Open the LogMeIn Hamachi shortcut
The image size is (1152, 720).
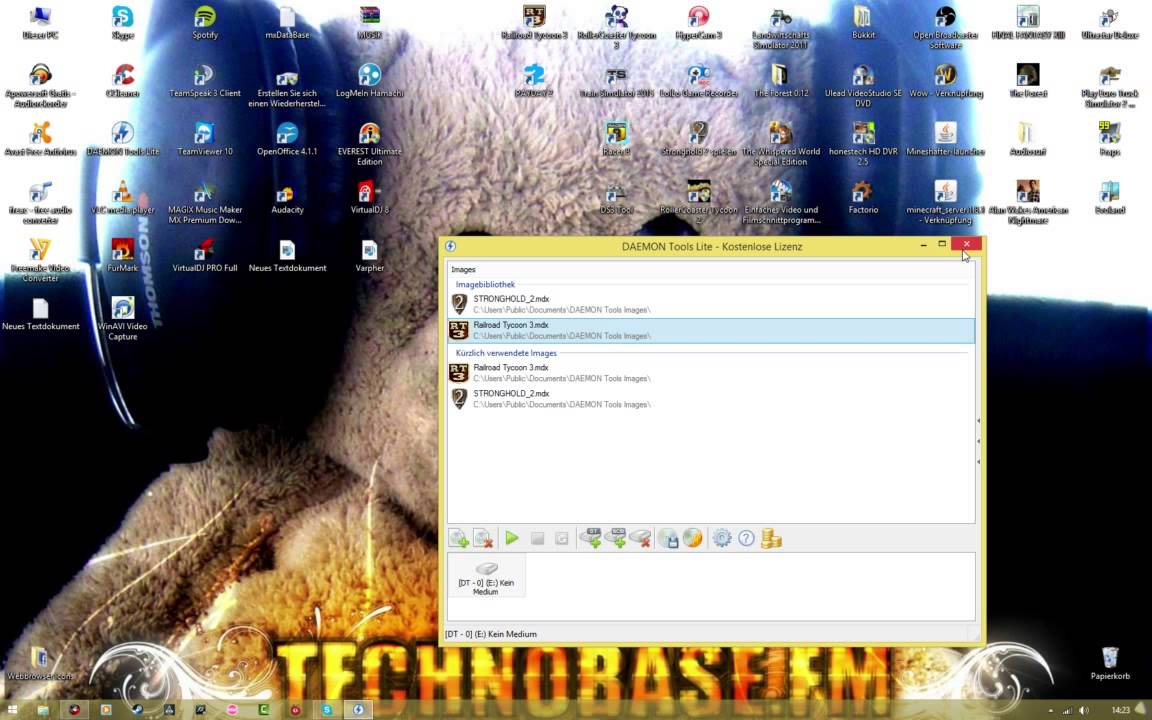(x=370, y=80)
